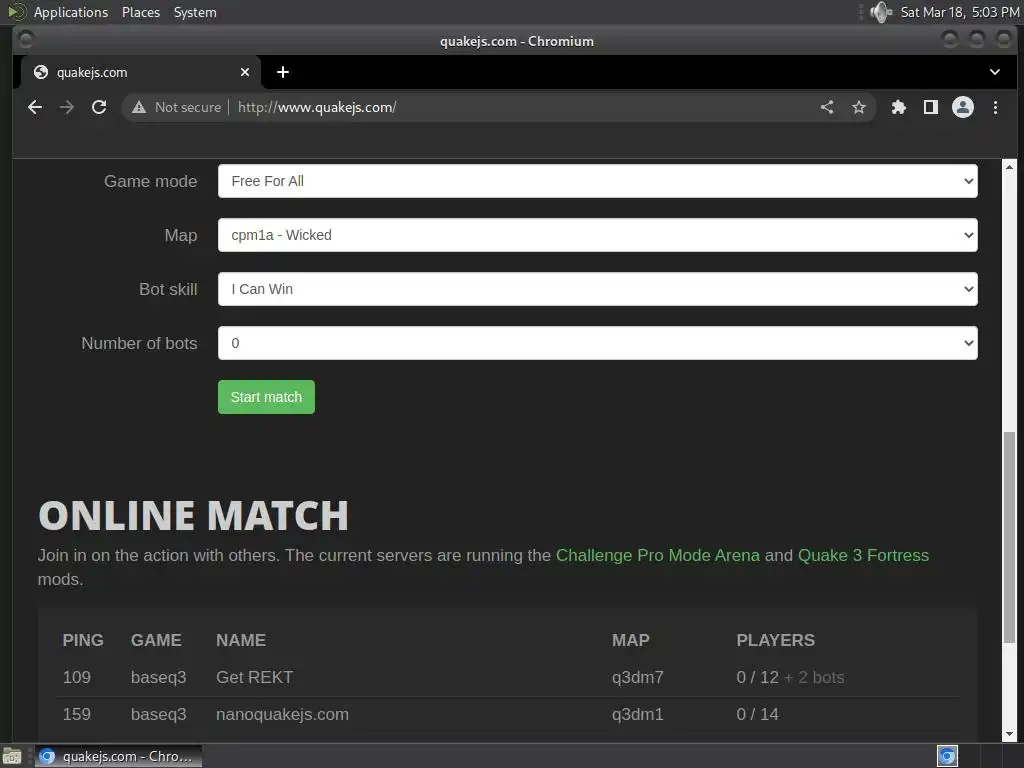This screenshot has height=768, width=1024.
Task: Toggle the browser side panel icon
Action: [x=931, y=107]
